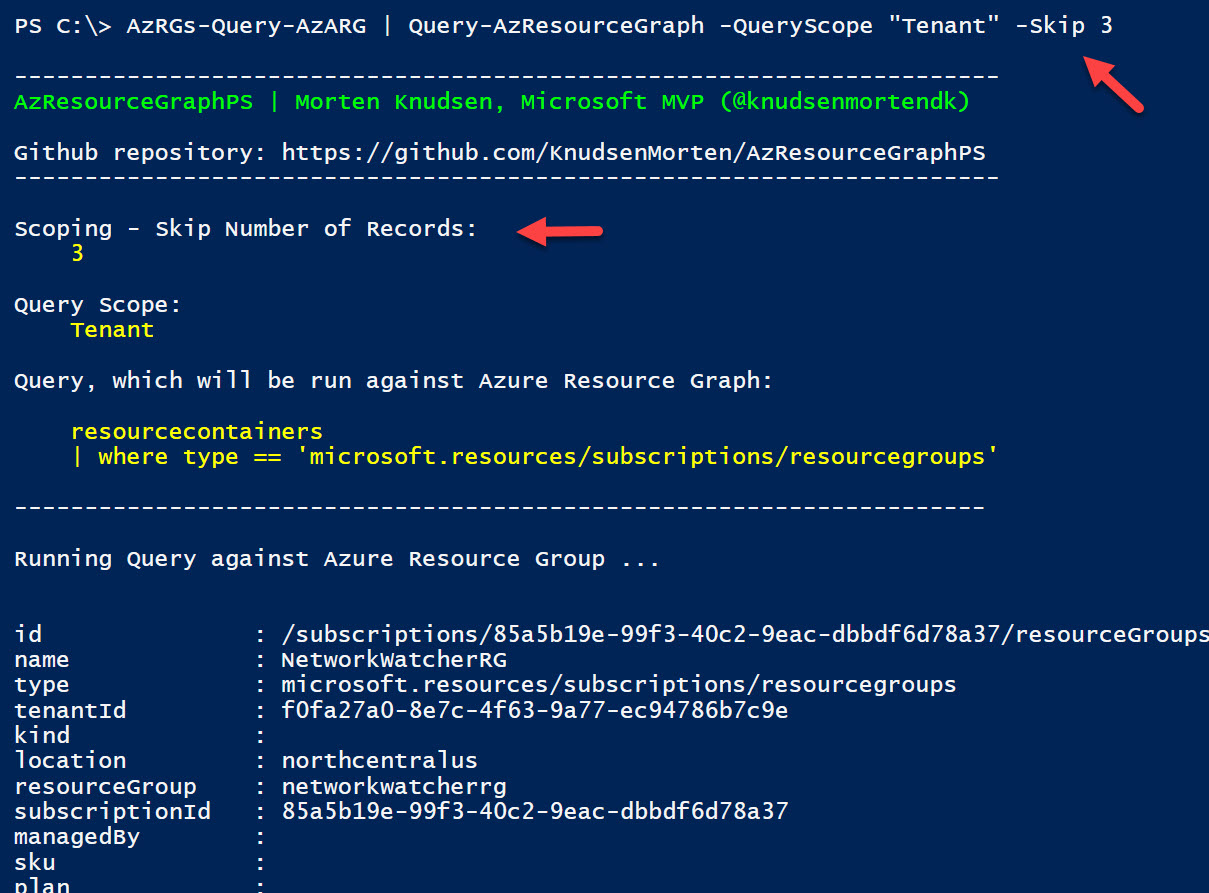Click the type value 'microsoft.resources/subscriptions/resourcegroups' in the output

(619, 685)
